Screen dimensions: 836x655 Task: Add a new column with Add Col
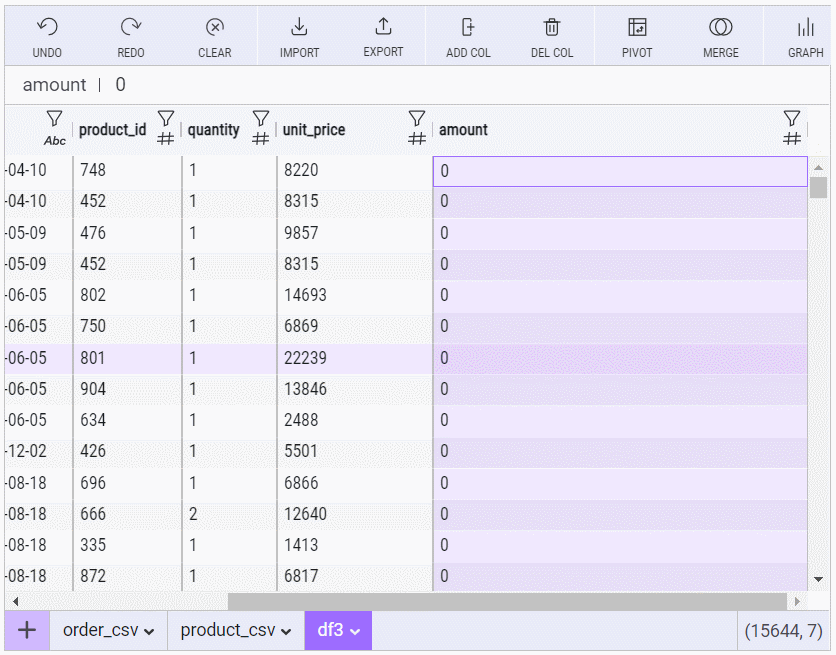click(468, 28)
